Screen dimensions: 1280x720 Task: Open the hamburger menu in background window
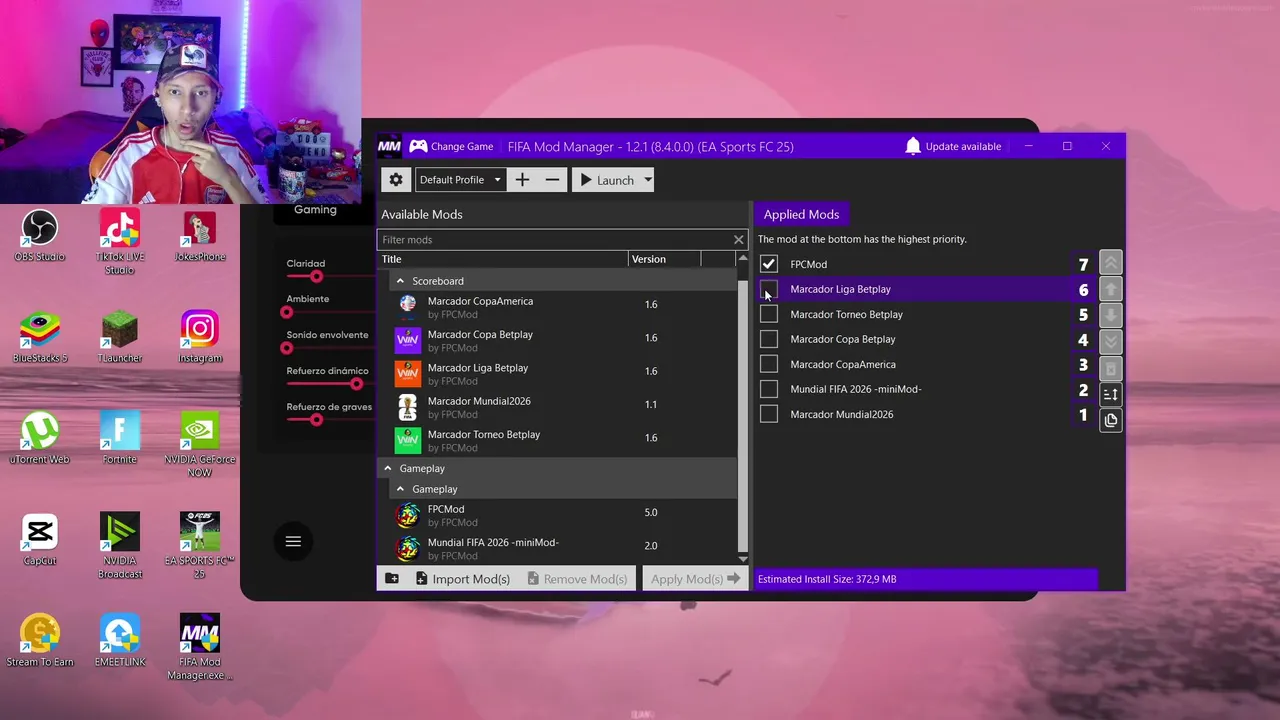293,541
